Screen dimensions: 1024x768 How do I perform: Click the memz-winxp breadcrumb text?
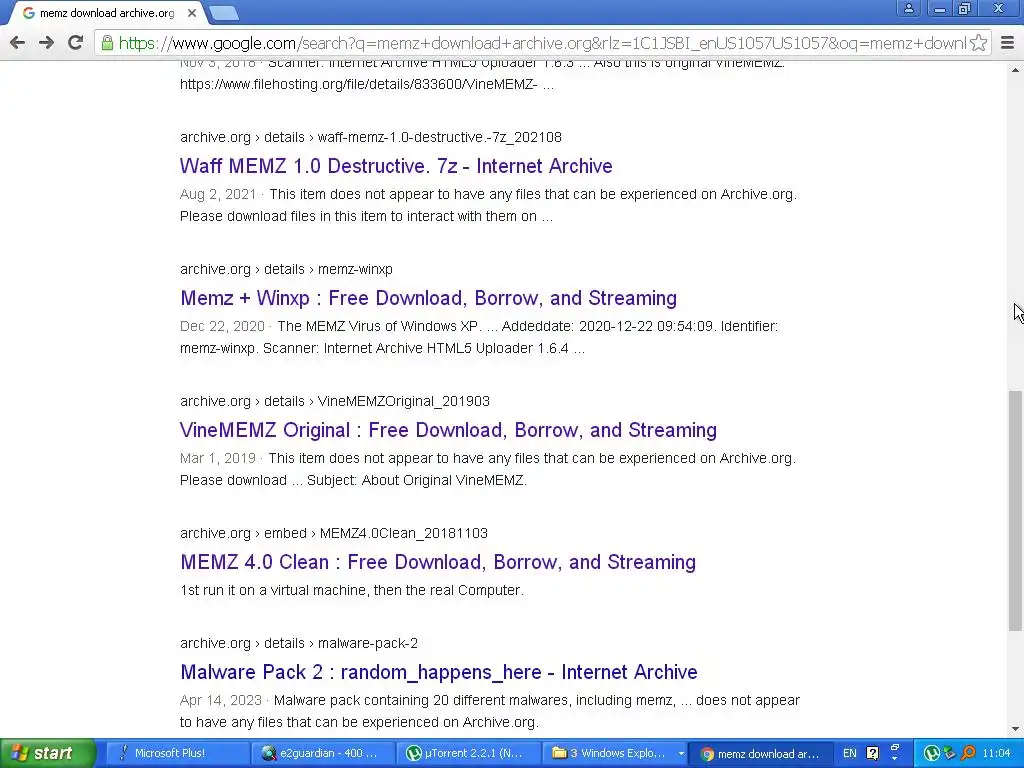(x=355, y=269)
